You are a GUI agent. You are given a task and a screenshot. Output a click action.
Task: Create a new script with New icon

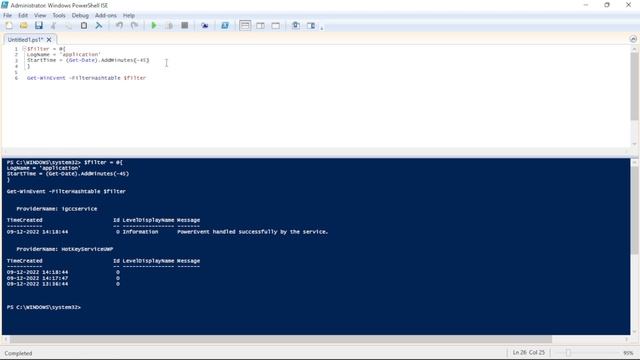[9, 25]
